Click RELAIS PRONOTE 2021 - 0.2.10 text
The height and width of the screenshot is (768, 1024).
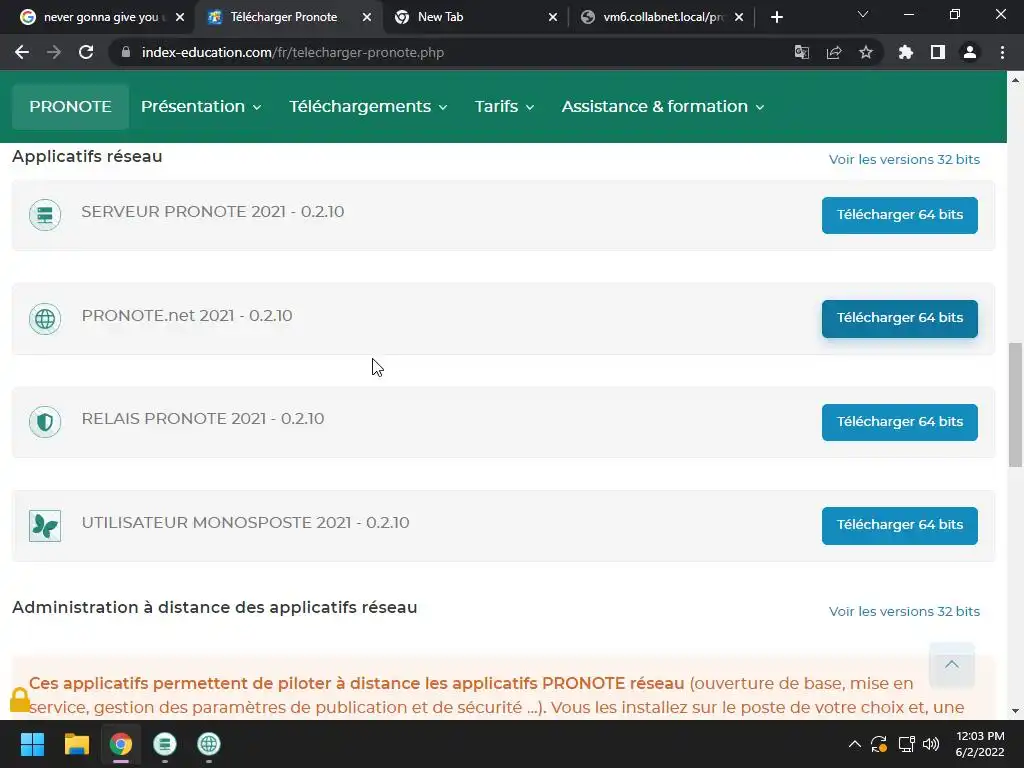pyautogui.click(x=202, y=419)
